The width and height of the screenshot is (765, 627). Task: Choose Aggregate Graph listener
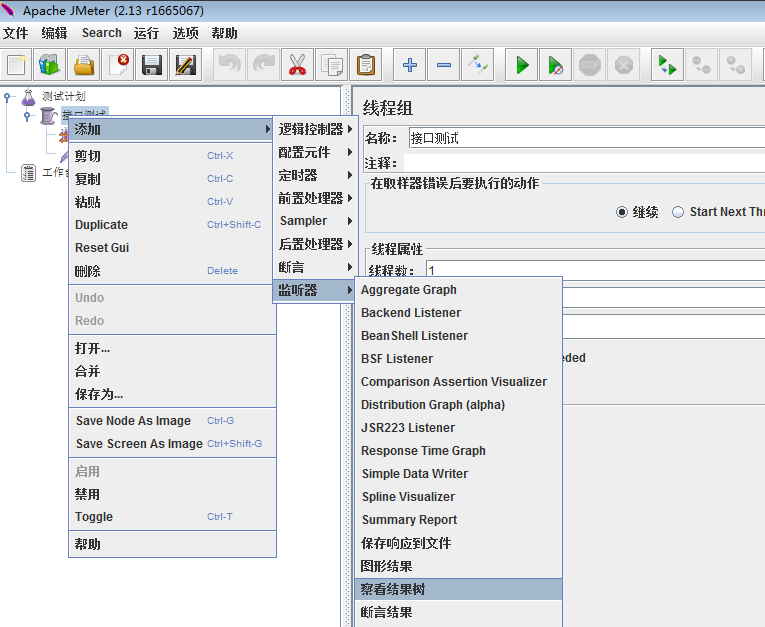coord(459,290)
